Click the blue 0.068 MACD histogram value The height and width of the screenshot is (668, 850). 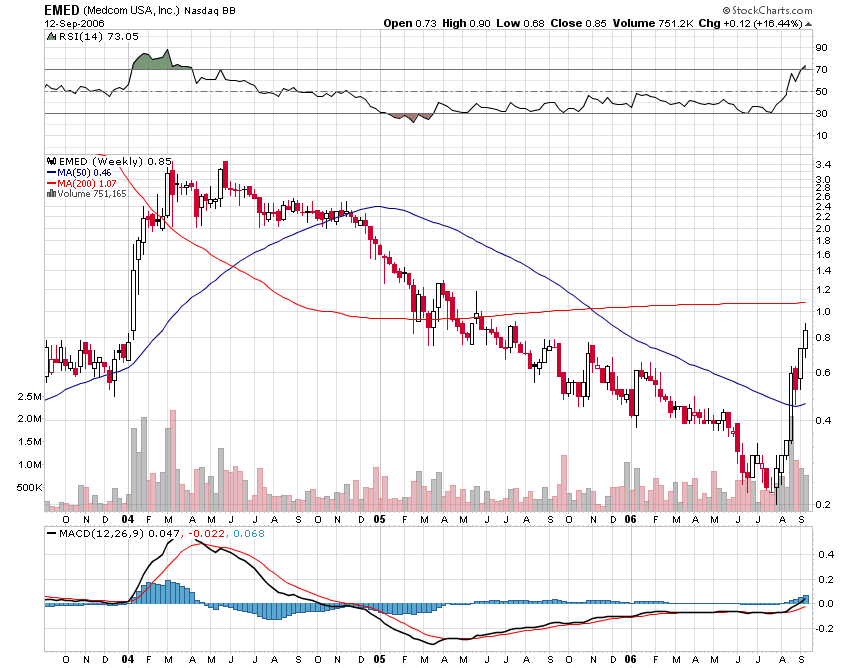tap(249, 534)
